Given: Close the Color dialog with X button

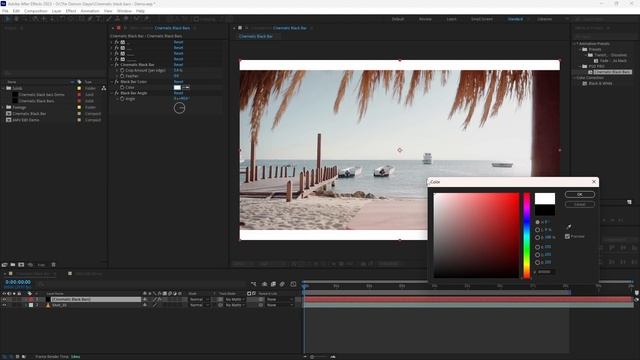Looking at the screenshot, I should click(594, 182).
